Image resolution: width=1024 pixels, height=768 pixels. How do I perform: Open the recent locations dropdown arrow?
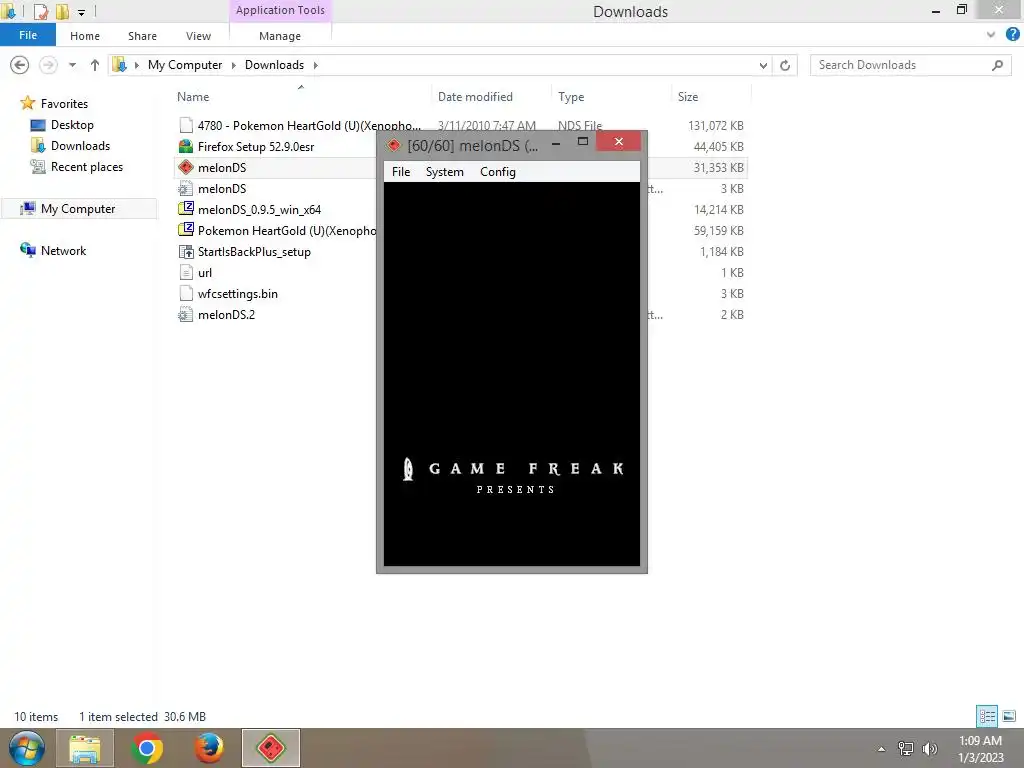point(72,65)
